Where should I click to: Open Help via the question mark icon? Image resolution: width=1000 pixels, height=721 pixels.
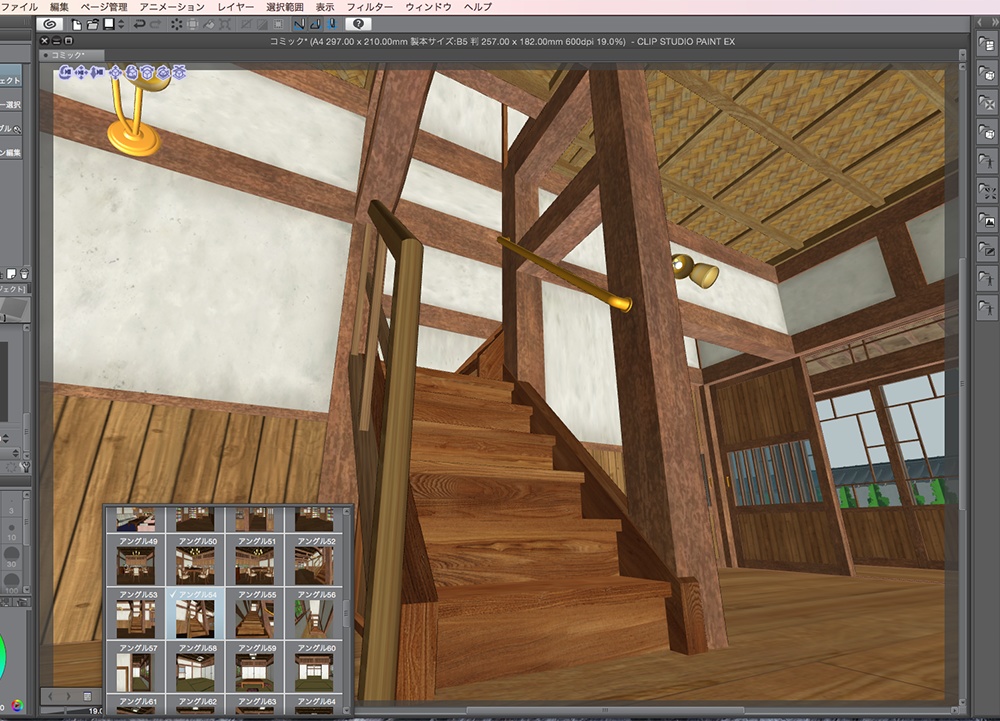tap(358, 25)
